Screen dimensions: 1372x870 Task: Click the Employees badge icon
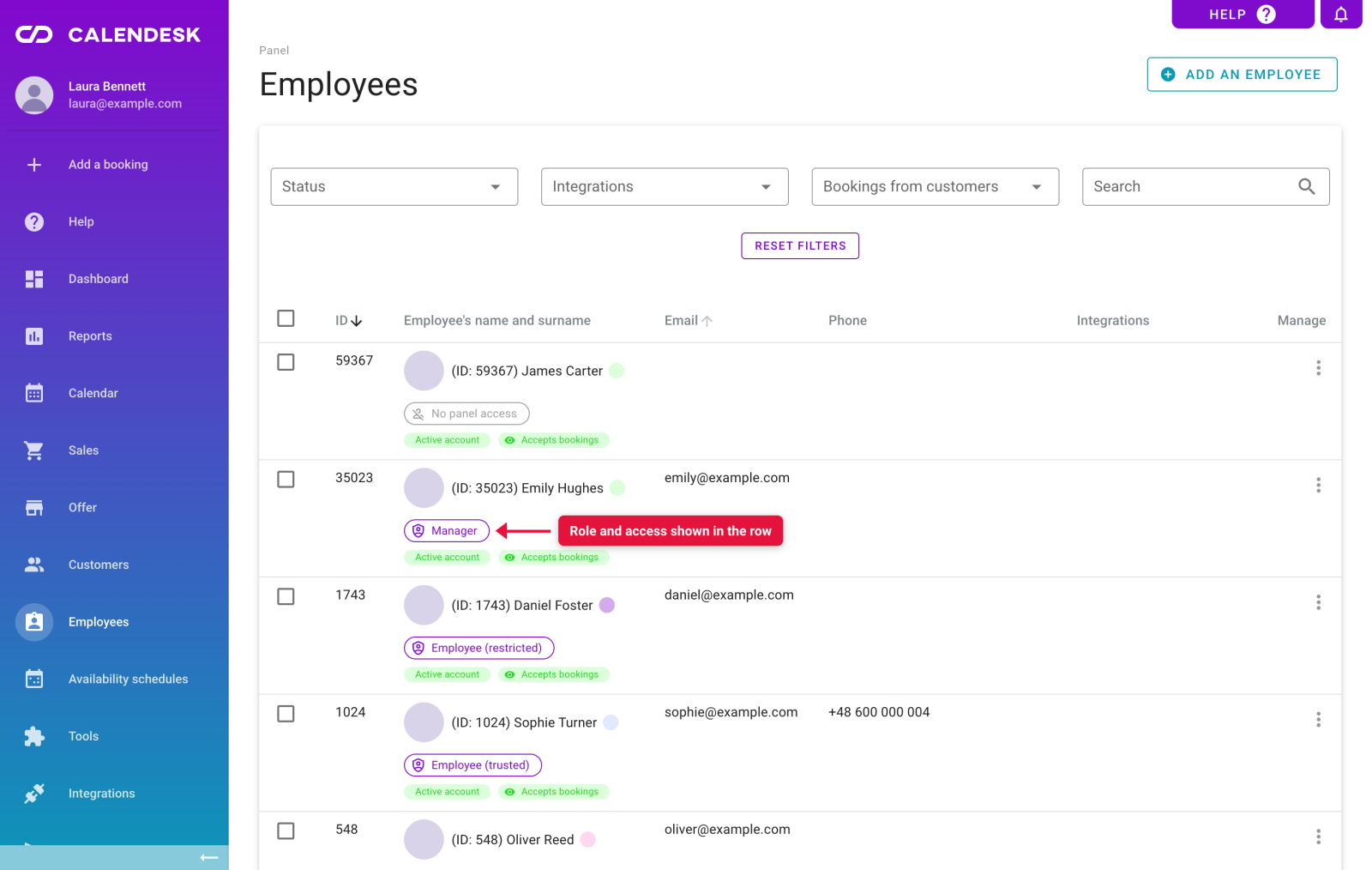click(34, 622)
